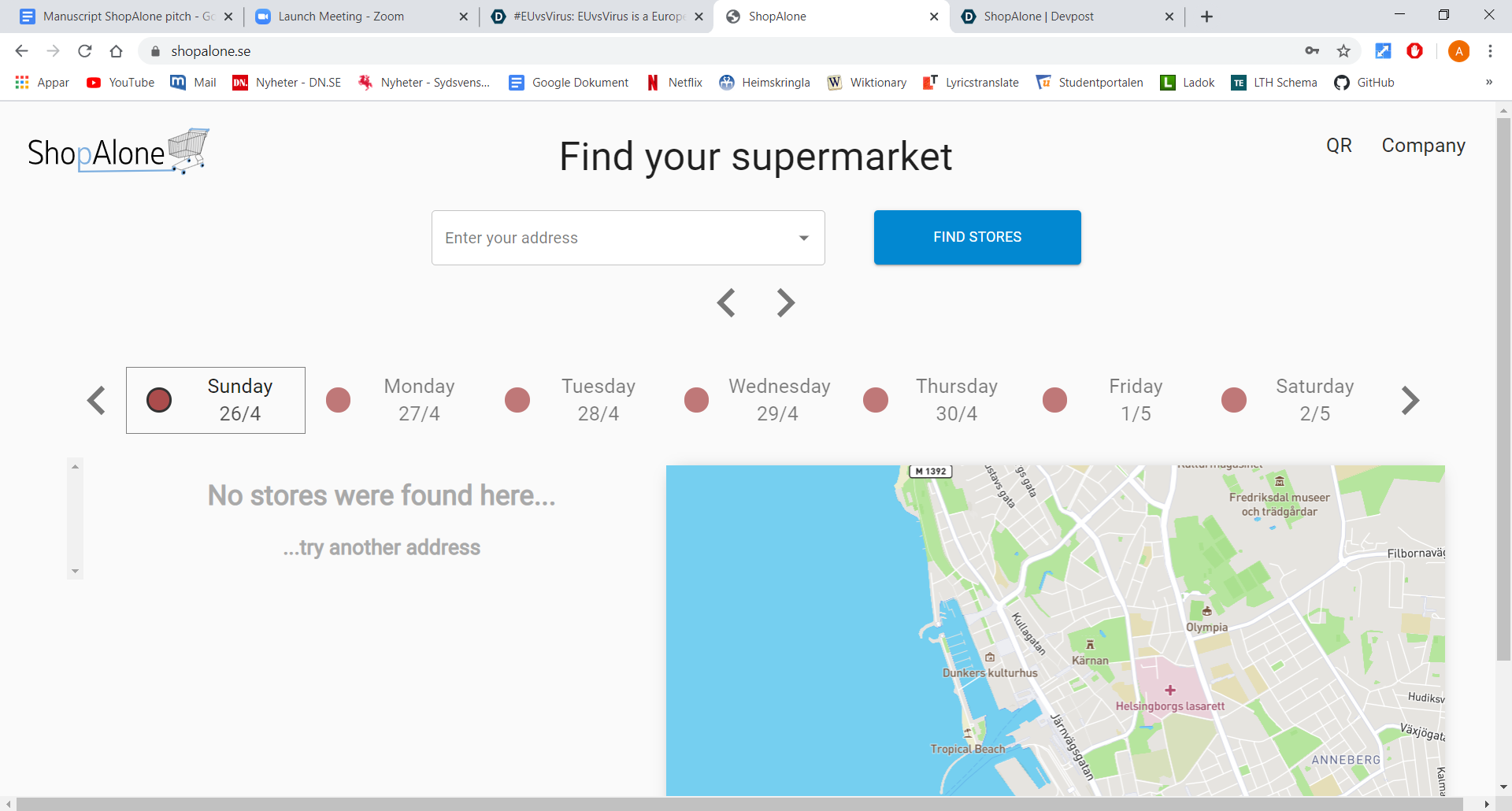This screenshot has height=811, width=1512.
Task: Select the Sunday 26/4 day option
Action: [x=216, y=400]
